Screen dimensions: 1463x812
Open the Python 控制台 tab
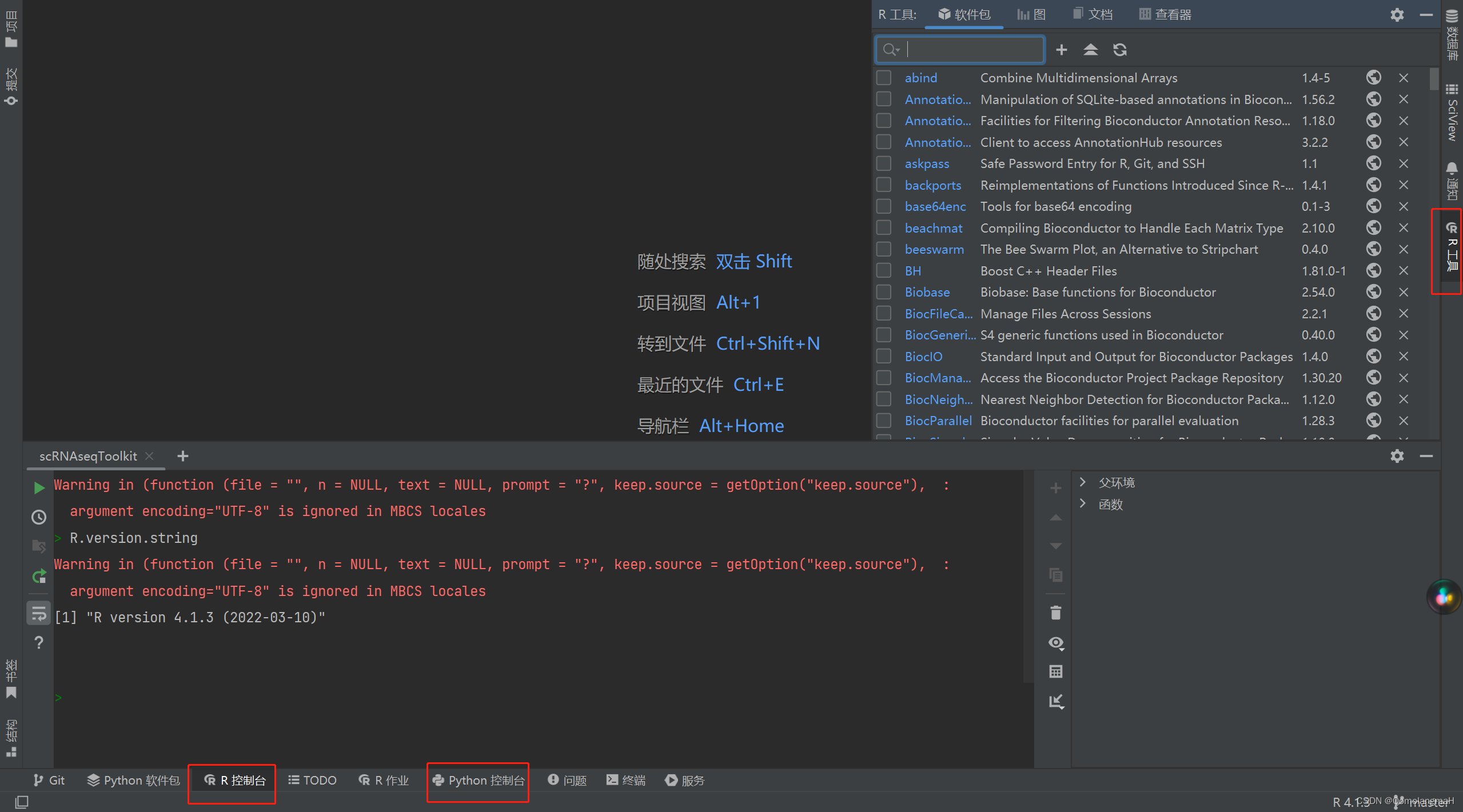(478, 781)
